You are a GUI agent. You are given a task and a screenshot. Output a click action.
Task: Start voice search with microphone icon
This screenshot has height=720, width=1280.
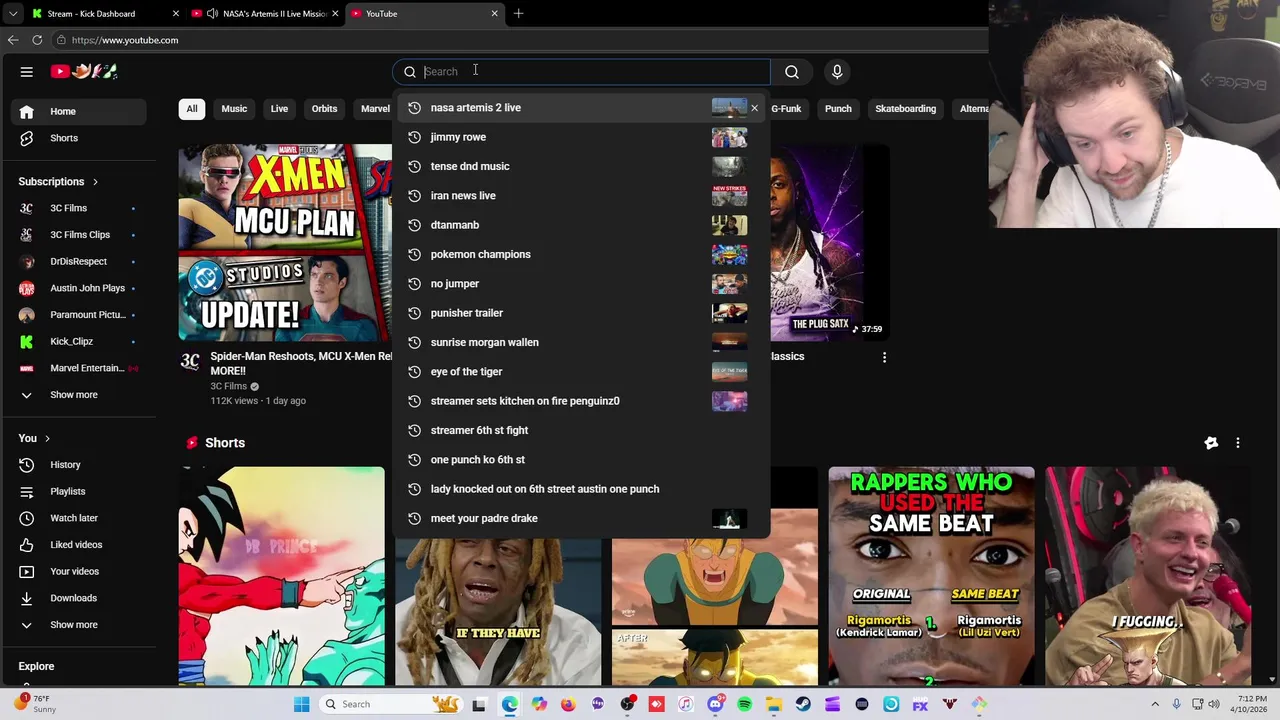click(x=837, y=71)
